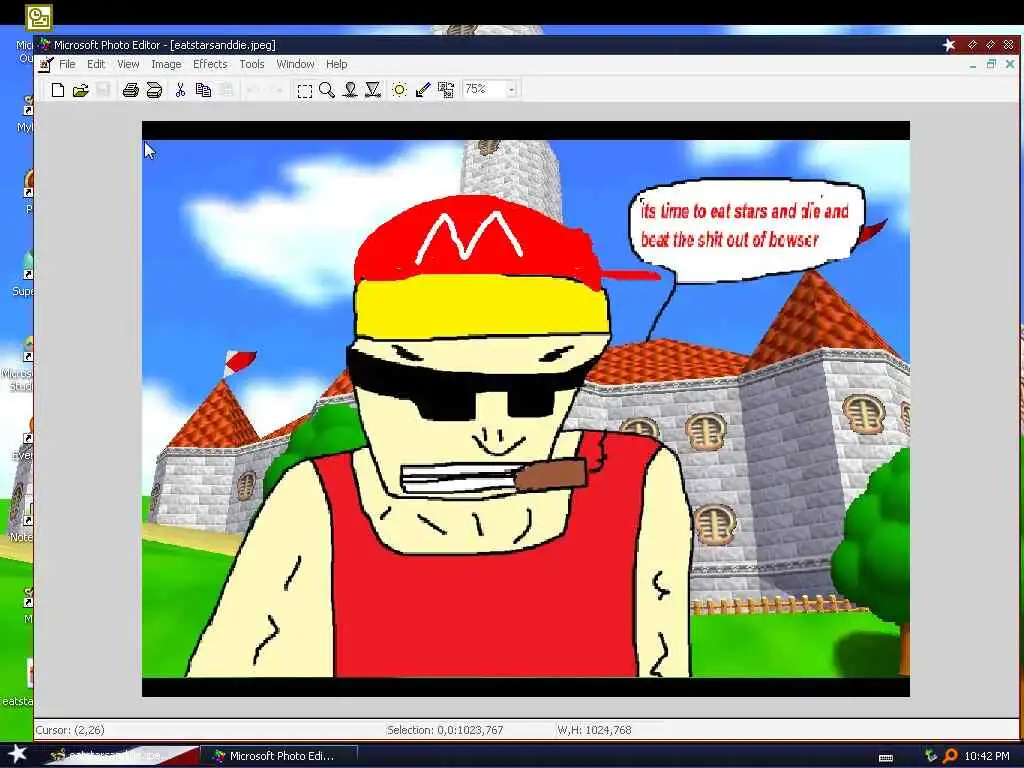Open the Help menu
The width and height of the screenshot is (1024, 768).
(336, 64)
